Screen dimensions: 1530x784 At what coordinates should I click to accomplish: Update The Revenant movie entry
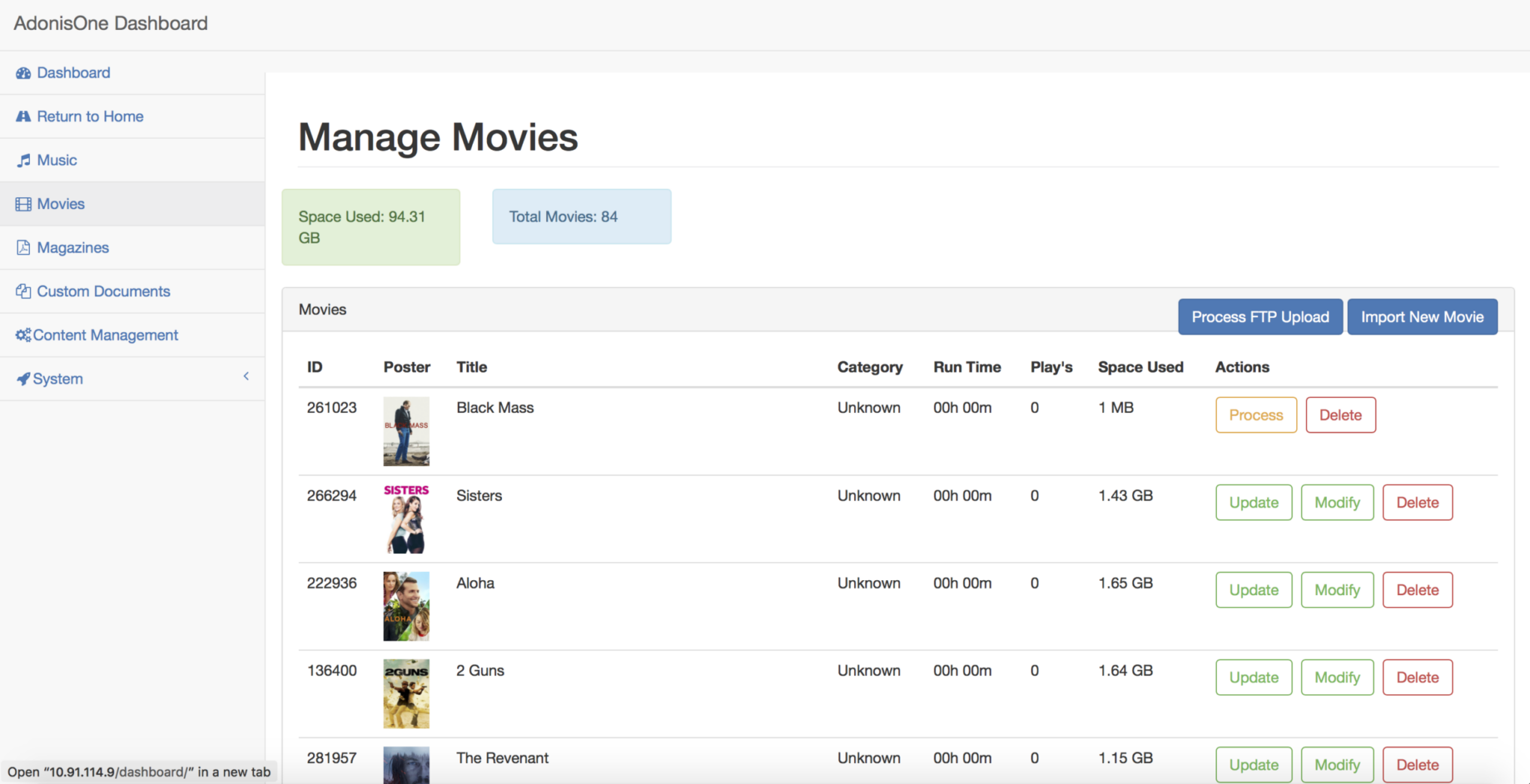1254,765
